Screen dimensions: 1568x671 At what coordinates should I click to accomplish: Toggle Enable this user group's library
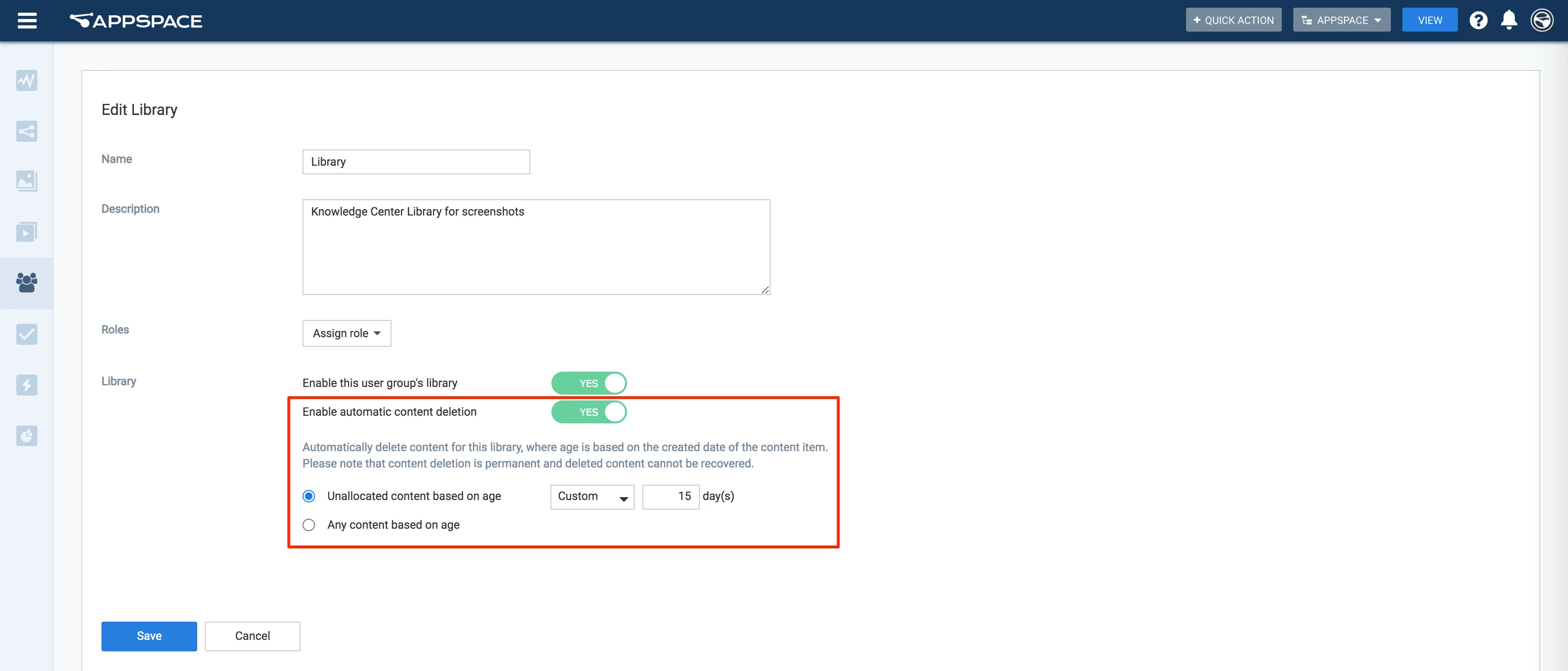point(589,383)
